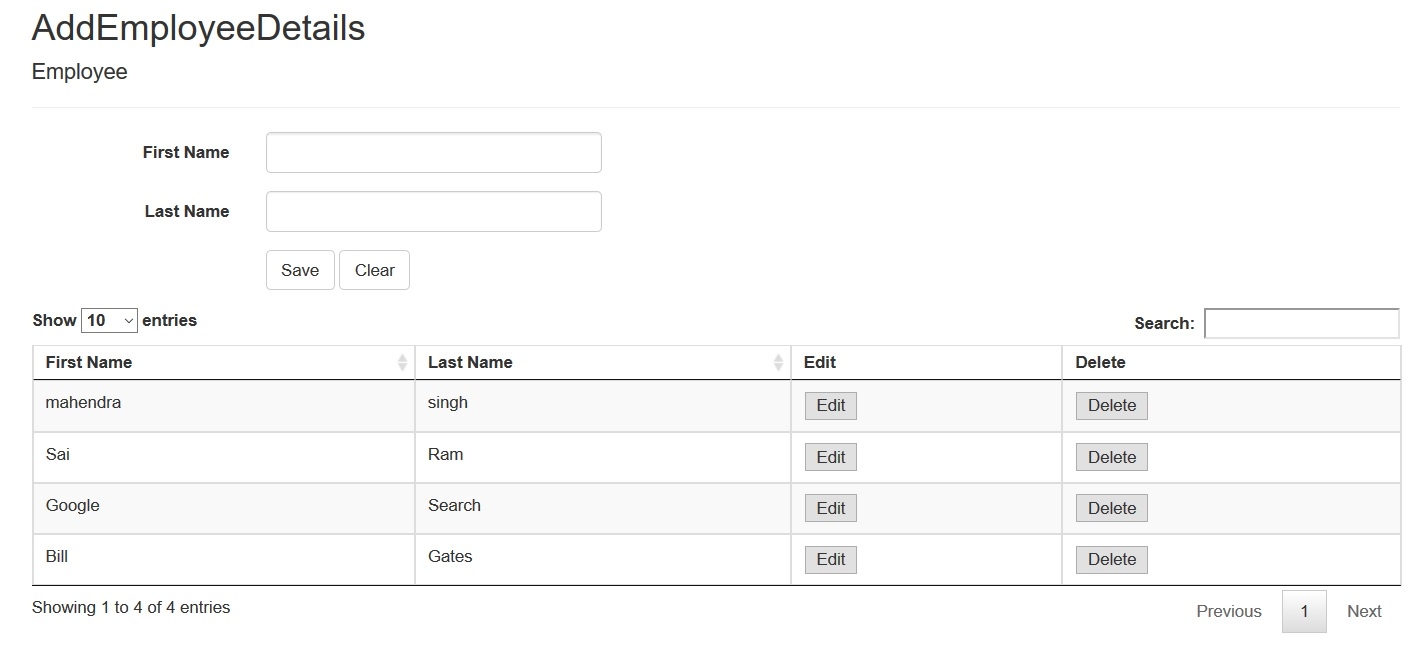Select the 'Sai' cell
Image resolution: width=1426 pixels, height=645 pixels.
[223, 458]
